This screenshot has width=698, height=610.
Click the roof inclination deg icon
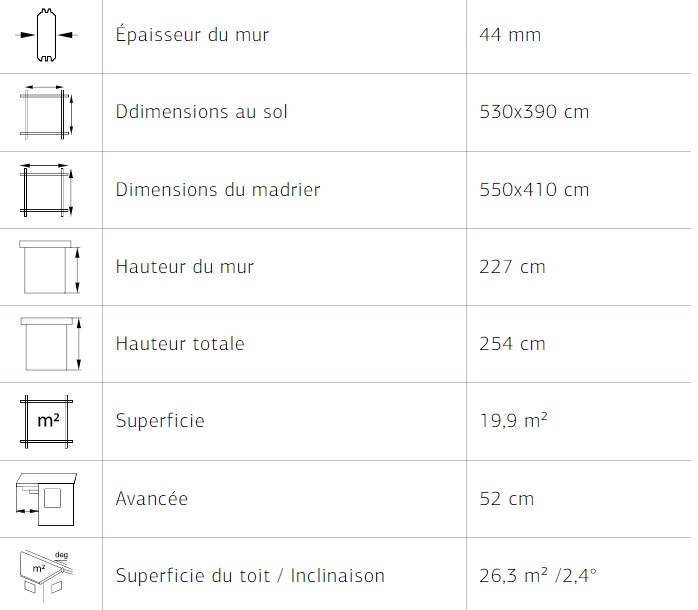46,572
